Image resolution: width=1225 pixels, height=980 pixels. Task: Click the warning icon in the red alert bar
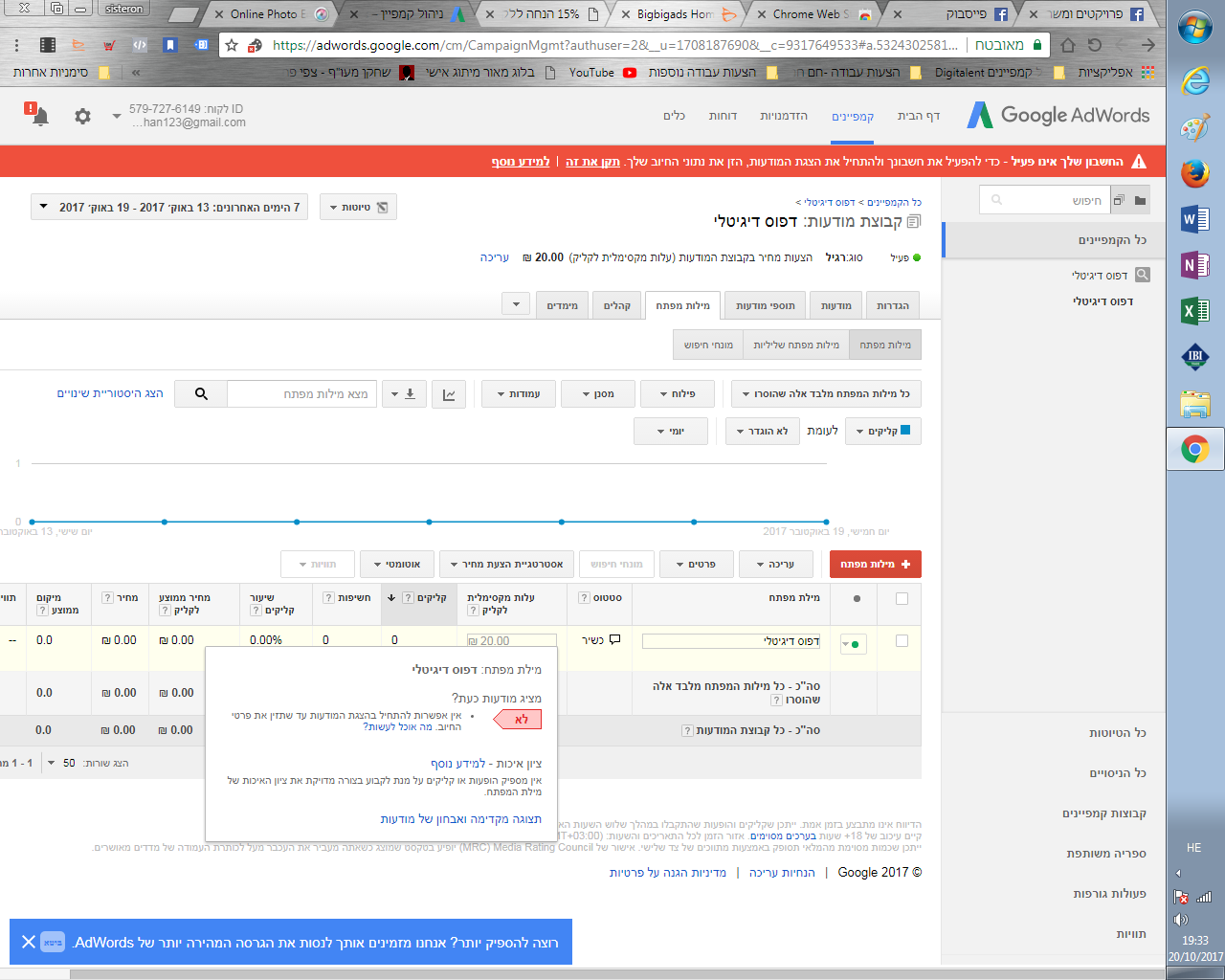(x=1139, y=162)
